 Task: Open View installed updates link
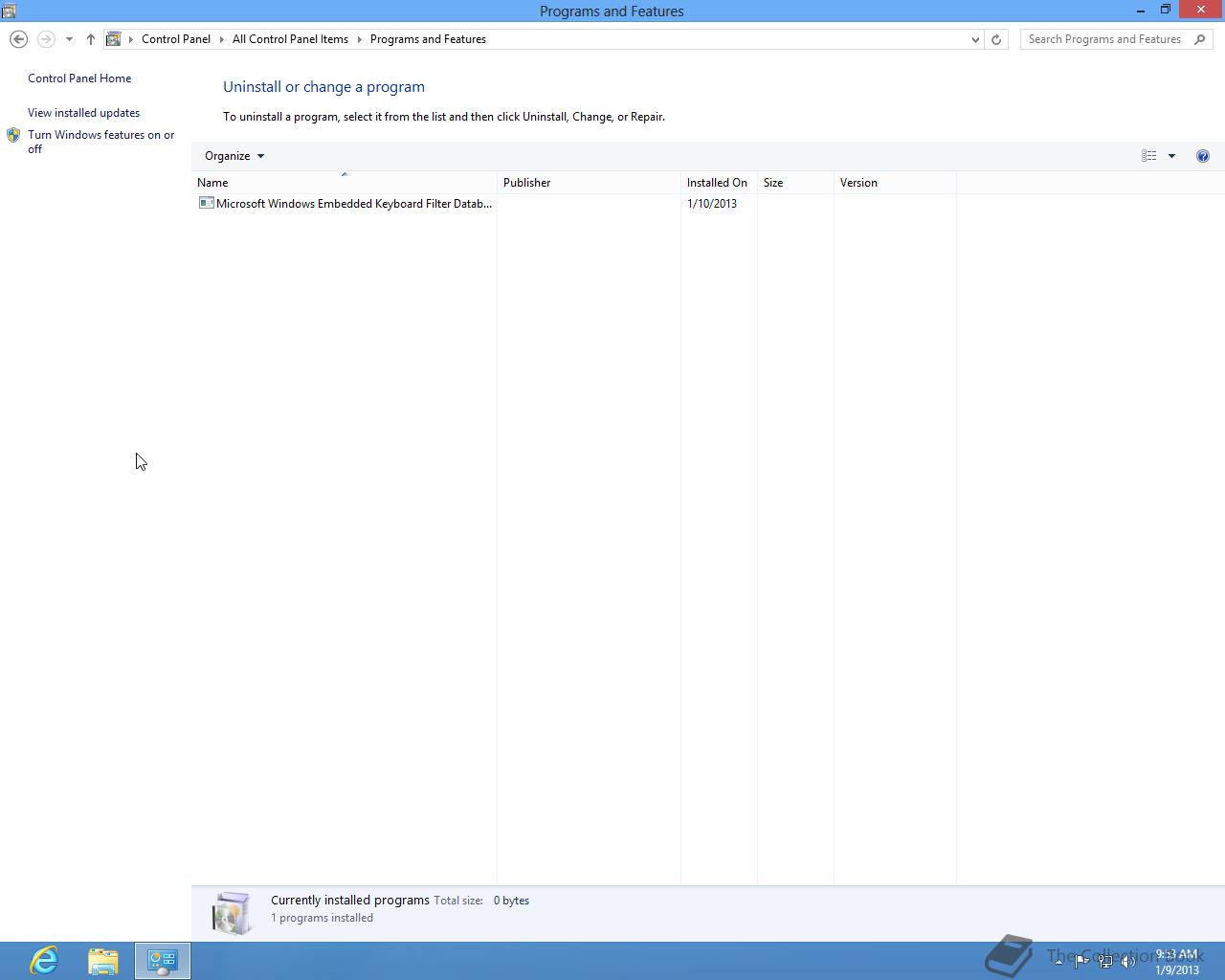[x=83, y=113]
